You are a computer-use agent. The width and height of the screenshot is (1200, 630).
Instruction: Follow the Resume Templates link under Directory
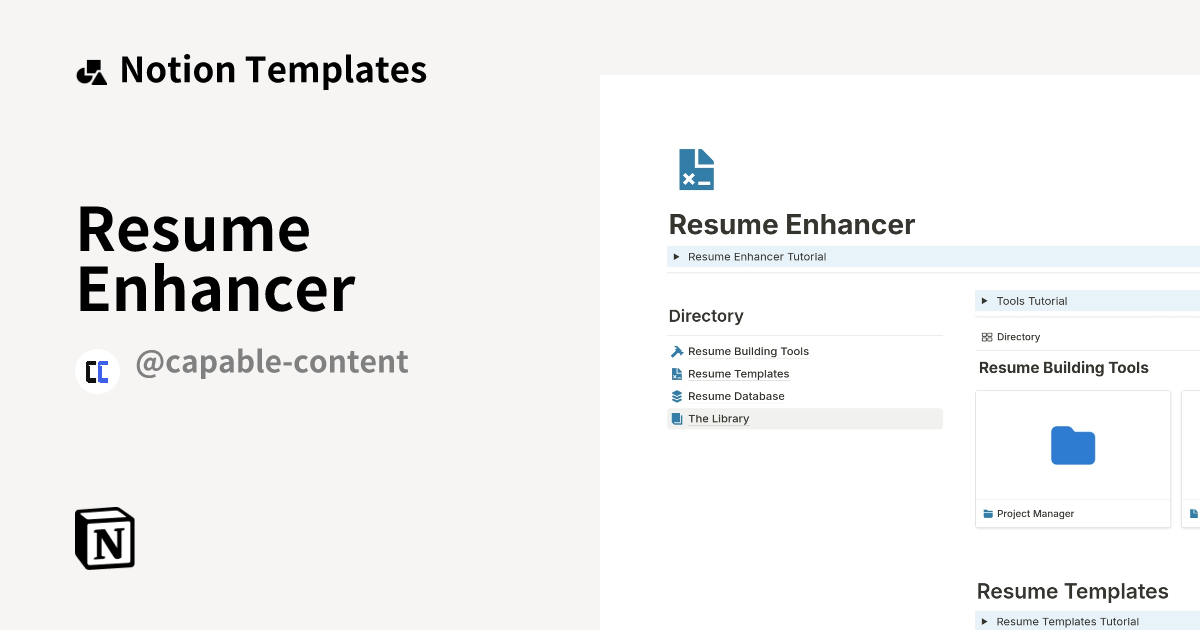[x=738, y=373]
